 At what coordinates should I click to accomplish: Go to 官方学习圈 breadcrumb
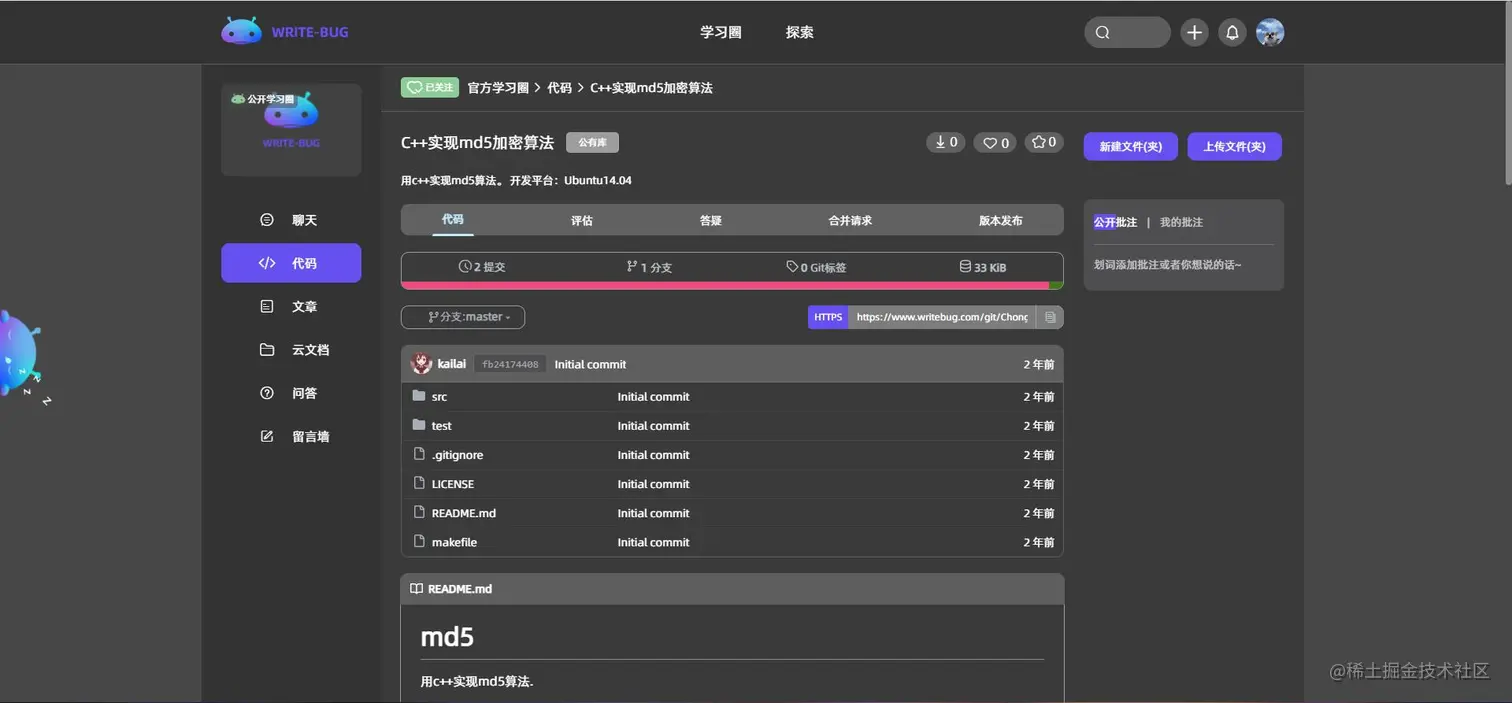(498, 88)
